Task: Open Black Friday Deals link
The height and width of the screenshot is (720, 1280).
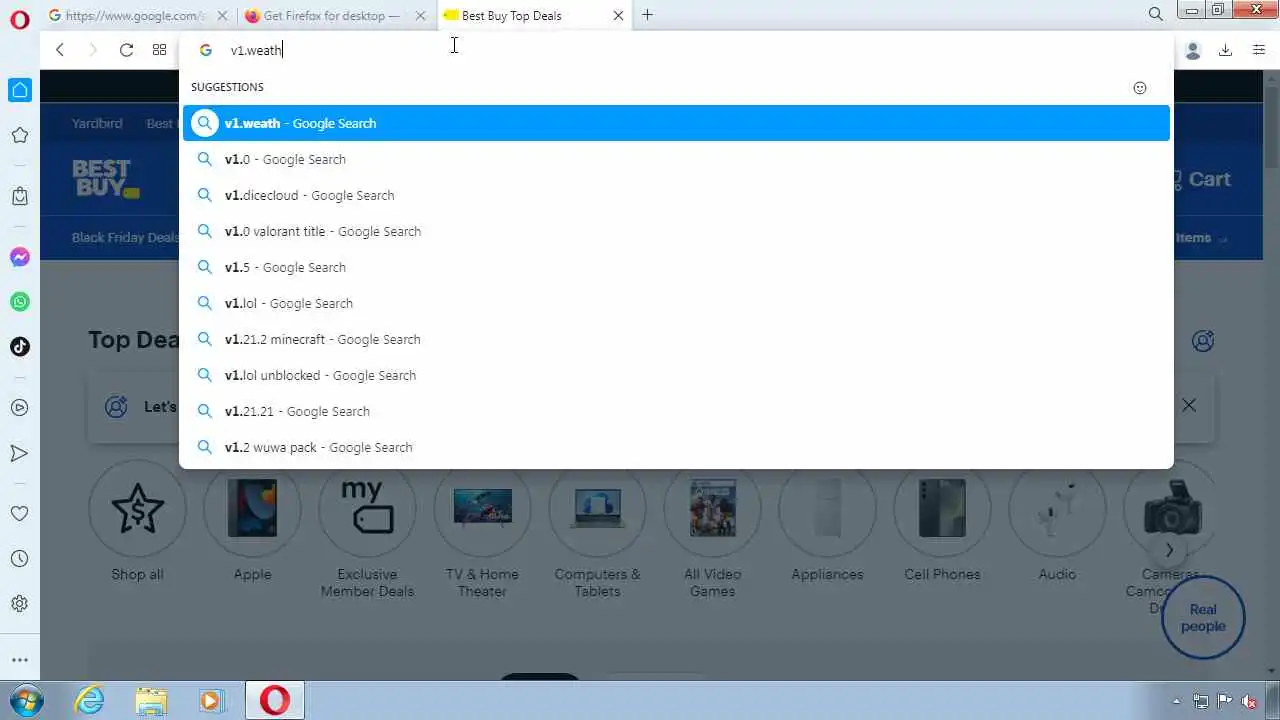Action: pyautogui.click(x=125, y=237)
